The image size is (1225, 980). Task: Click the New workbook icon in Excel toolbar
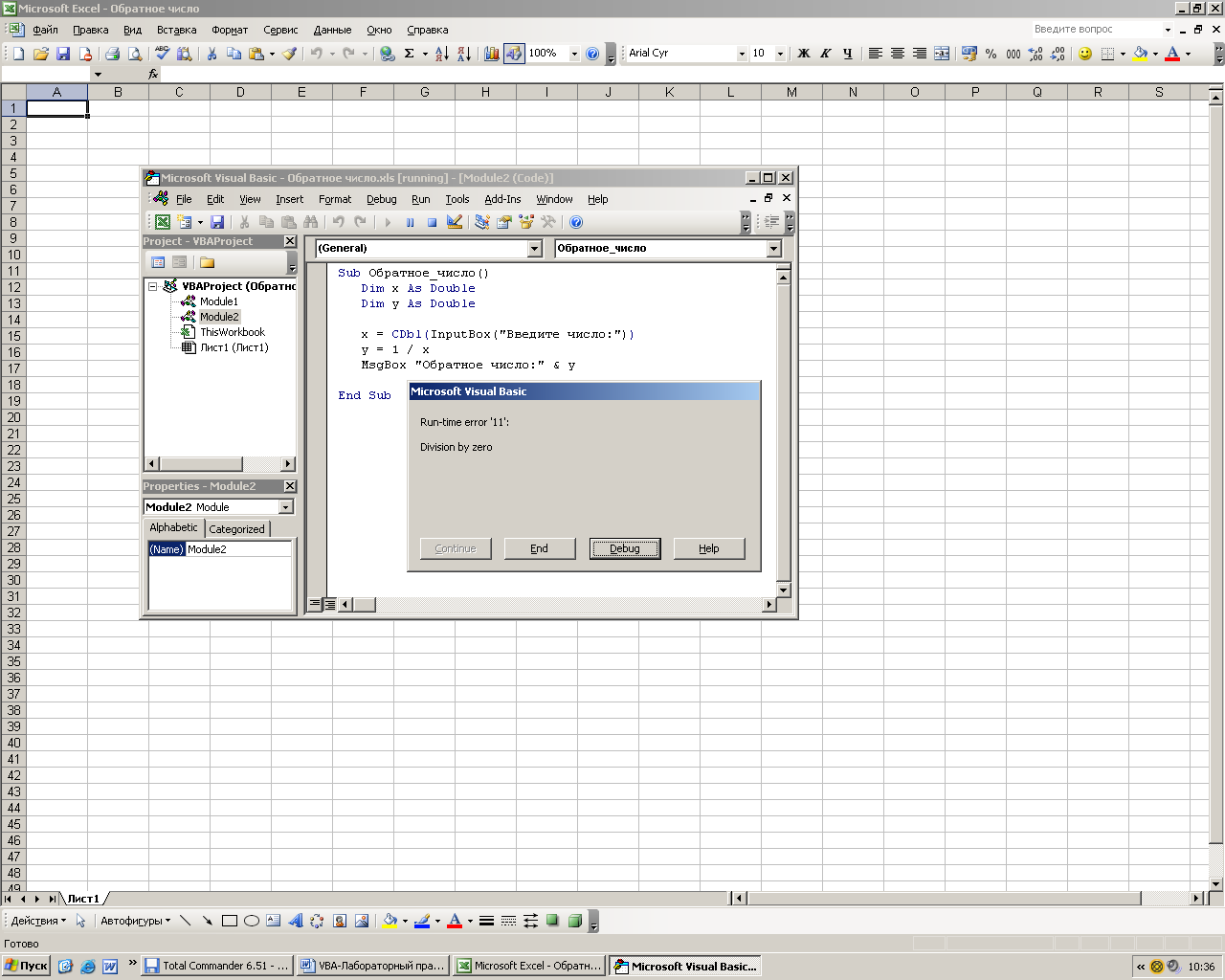[x=18, y=54]
